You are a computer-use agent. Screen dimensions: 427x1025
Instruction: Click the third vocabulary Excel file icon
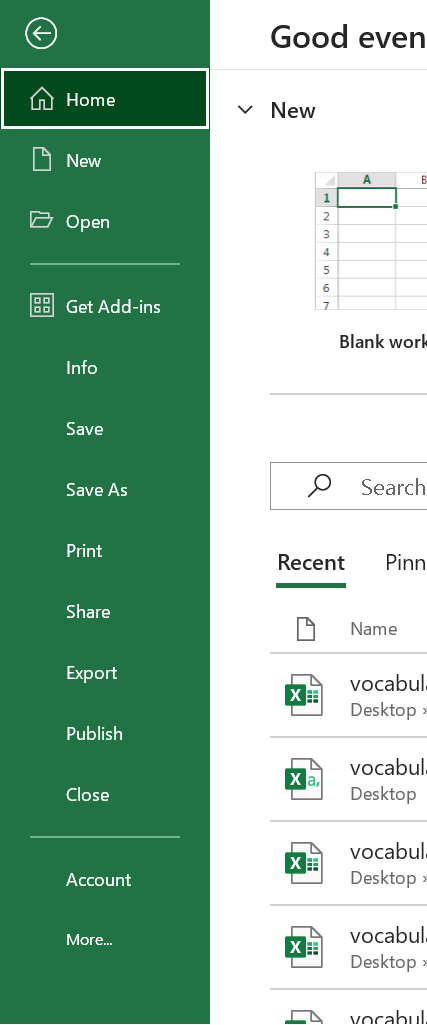[303, 863]
